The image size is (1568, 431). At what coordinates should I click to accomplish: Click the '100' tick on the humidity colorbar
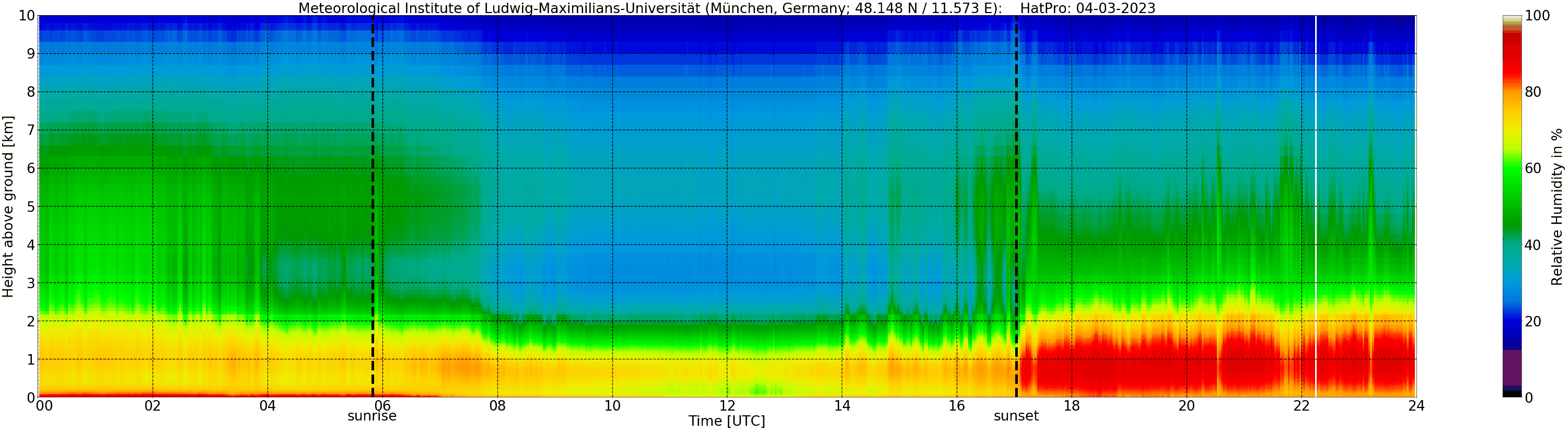[x=1537, y=16]
